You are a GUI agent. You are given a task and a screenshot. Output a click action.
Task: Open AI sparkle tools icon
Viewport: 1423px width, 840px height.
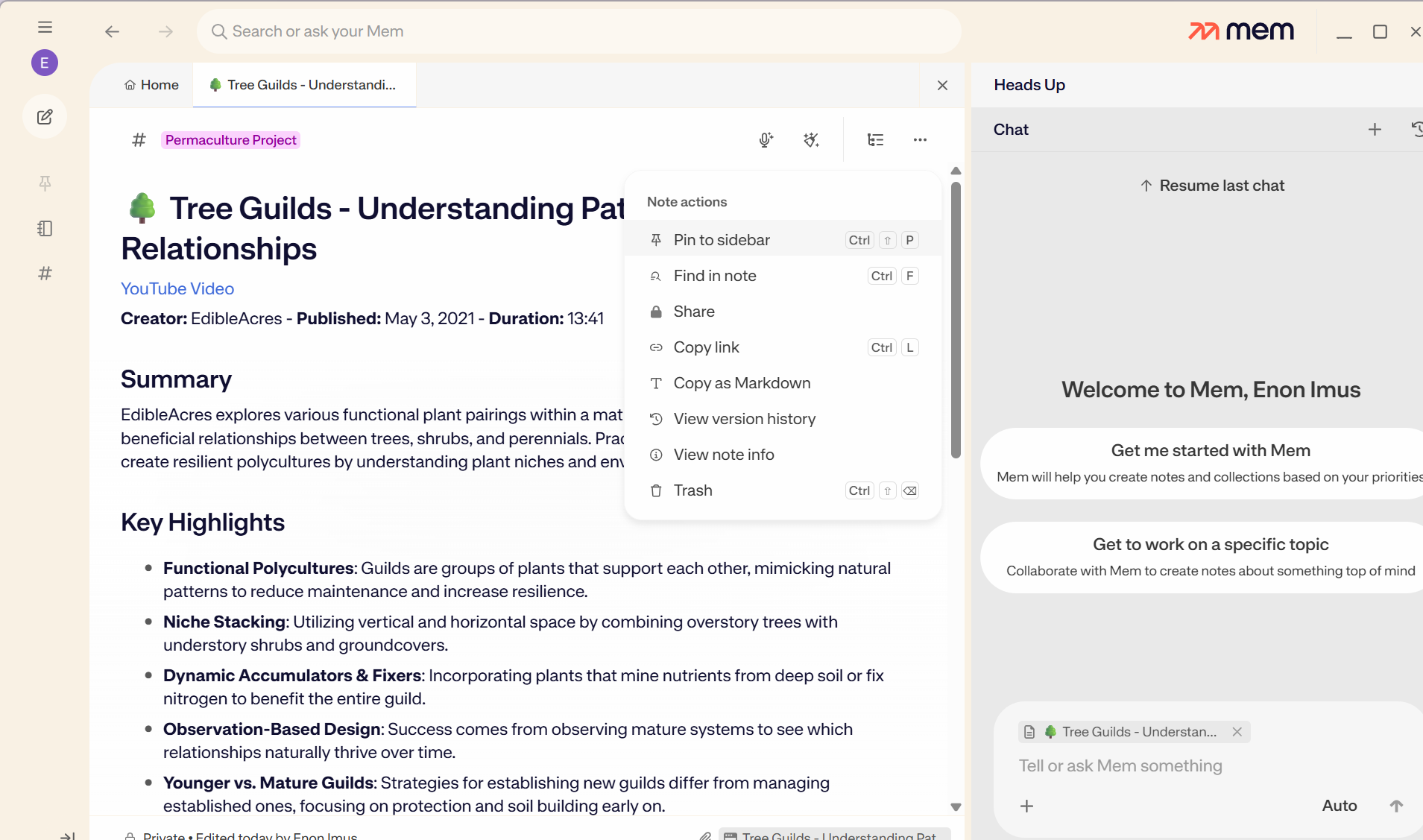[x=811, y=140]
